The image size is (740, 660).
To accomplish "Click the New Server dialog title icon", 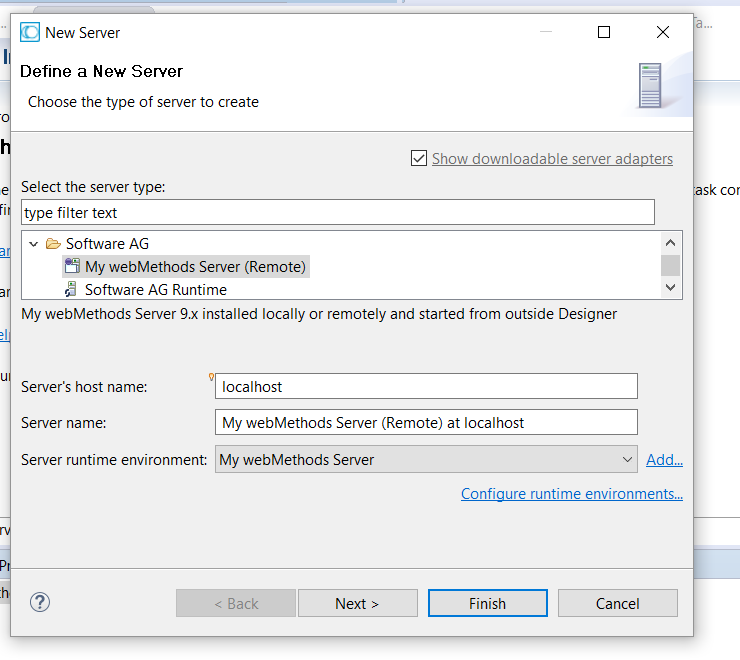I will tap(30, 32).
